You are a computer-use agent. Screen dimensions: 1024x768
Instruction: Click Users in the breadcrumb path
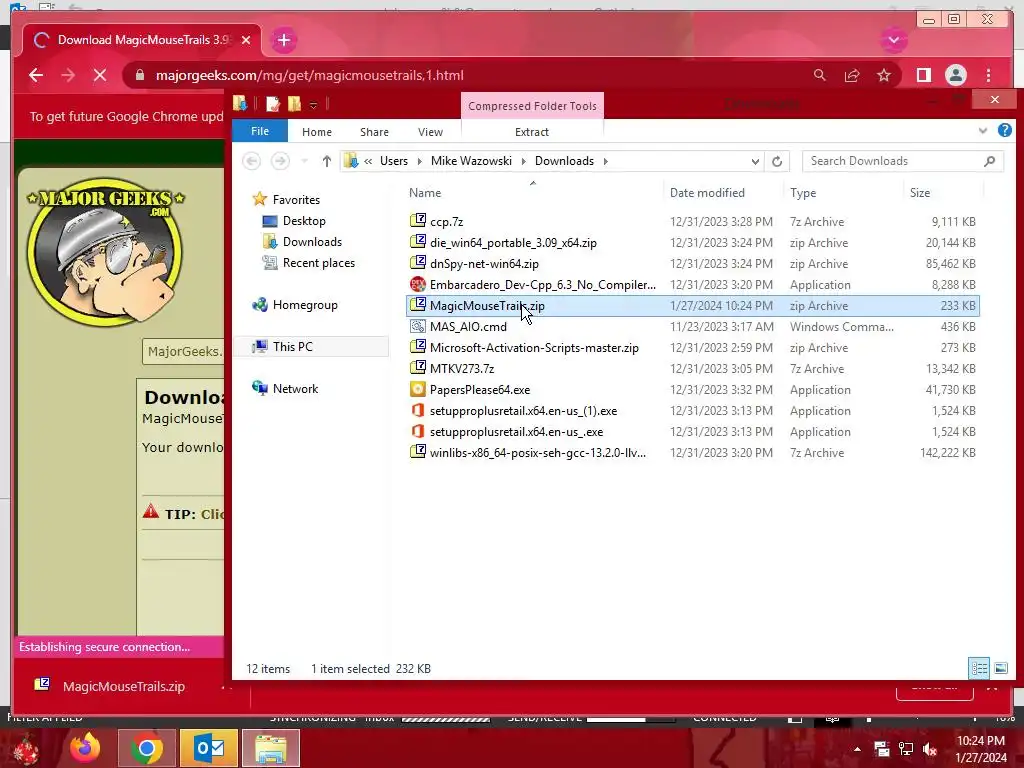(x=394, y=161)
